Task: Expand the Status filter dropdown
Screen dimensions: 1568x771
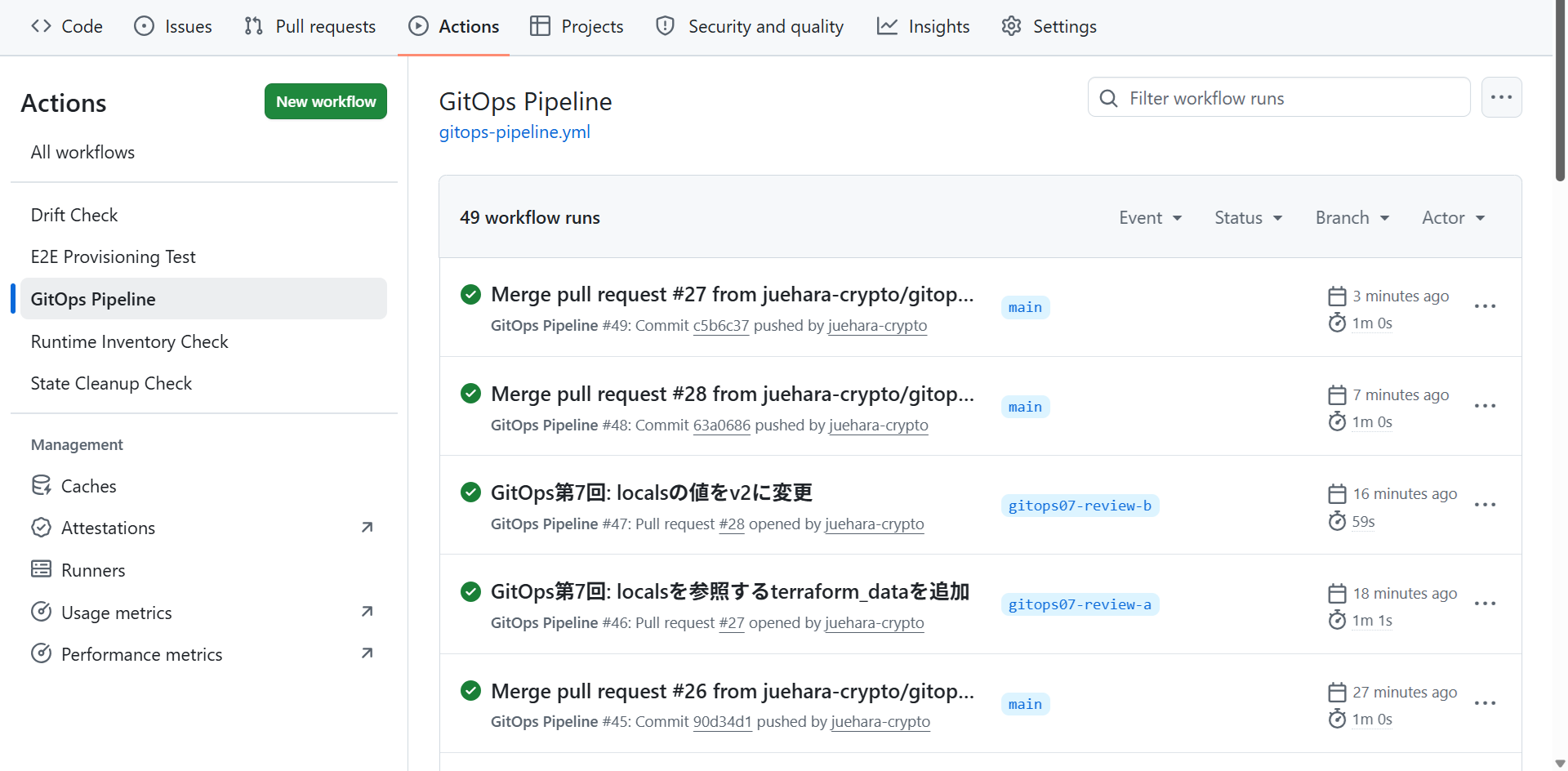Action: coord(1248,218)
